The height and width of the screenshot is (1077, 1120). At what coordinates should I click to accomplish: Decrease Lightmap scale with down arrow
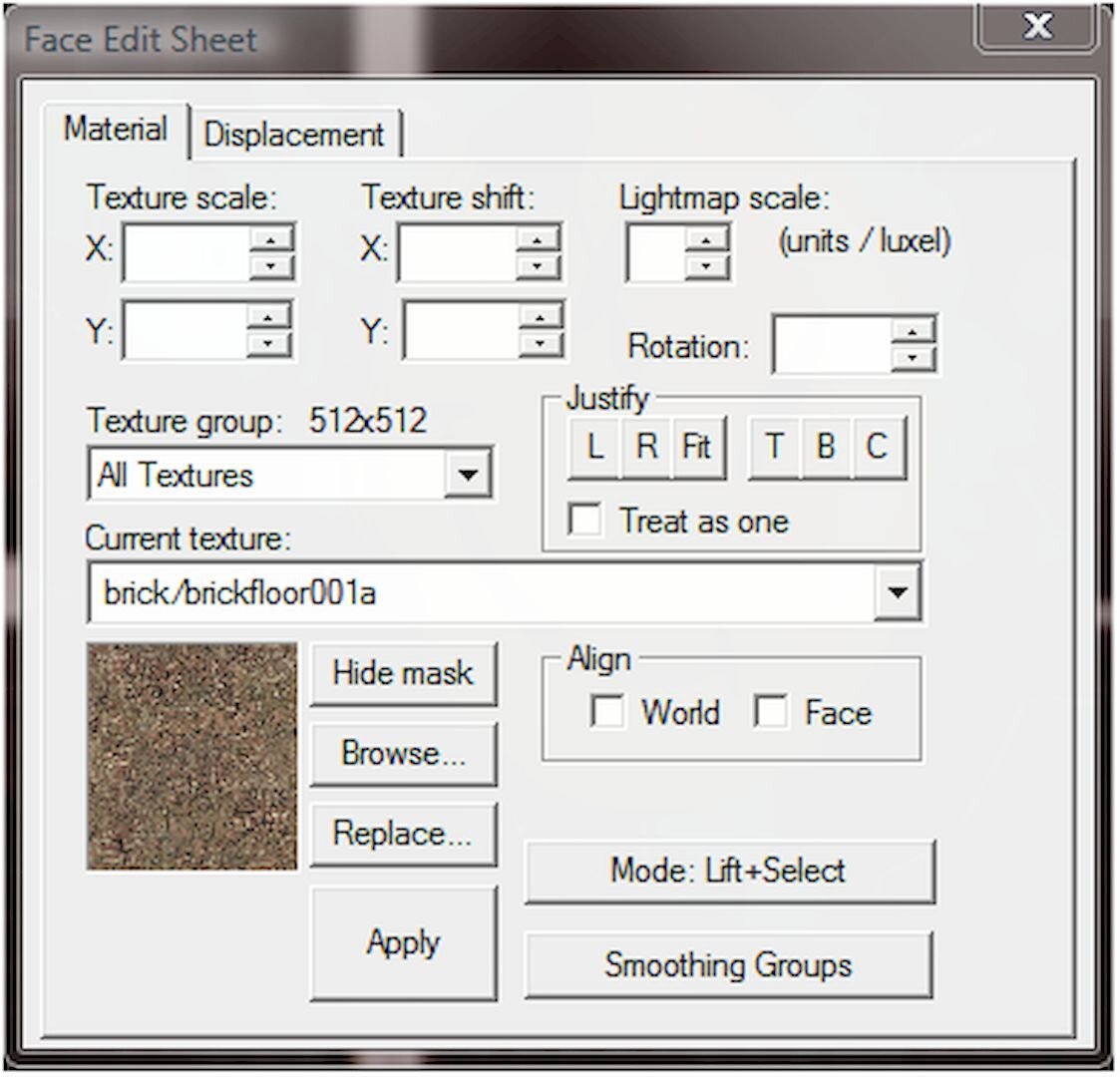click(x=706, y=265)
